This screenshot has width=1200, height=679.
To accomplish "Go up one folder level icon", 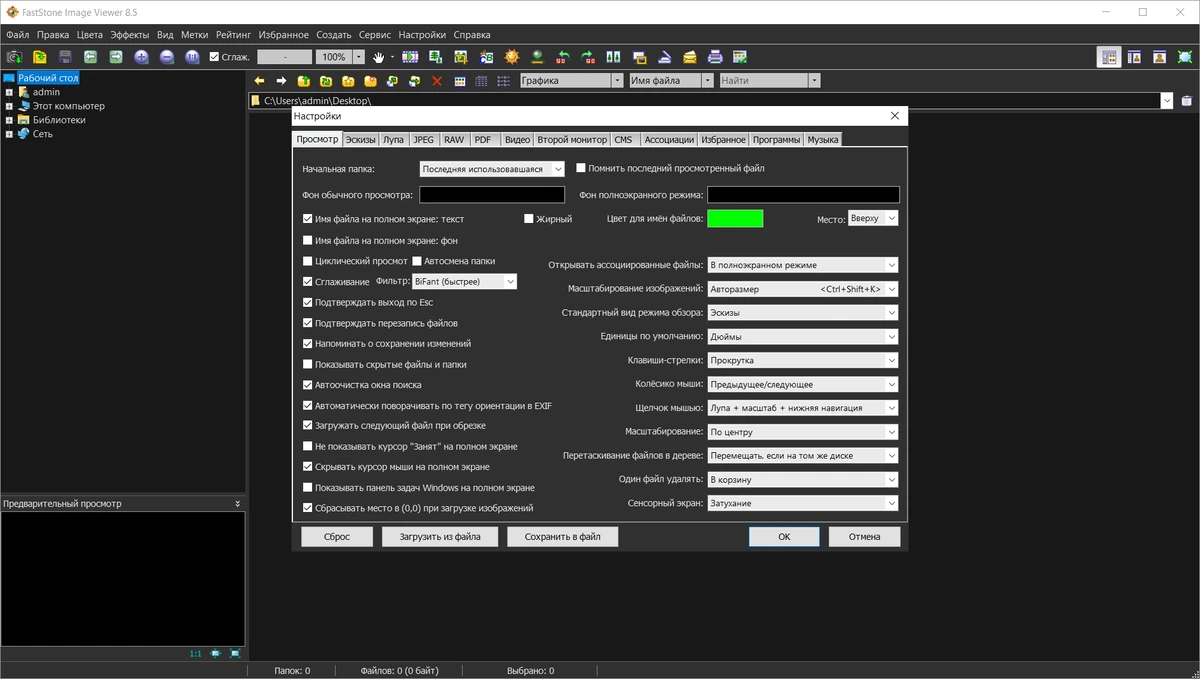I will coord(304,81).
